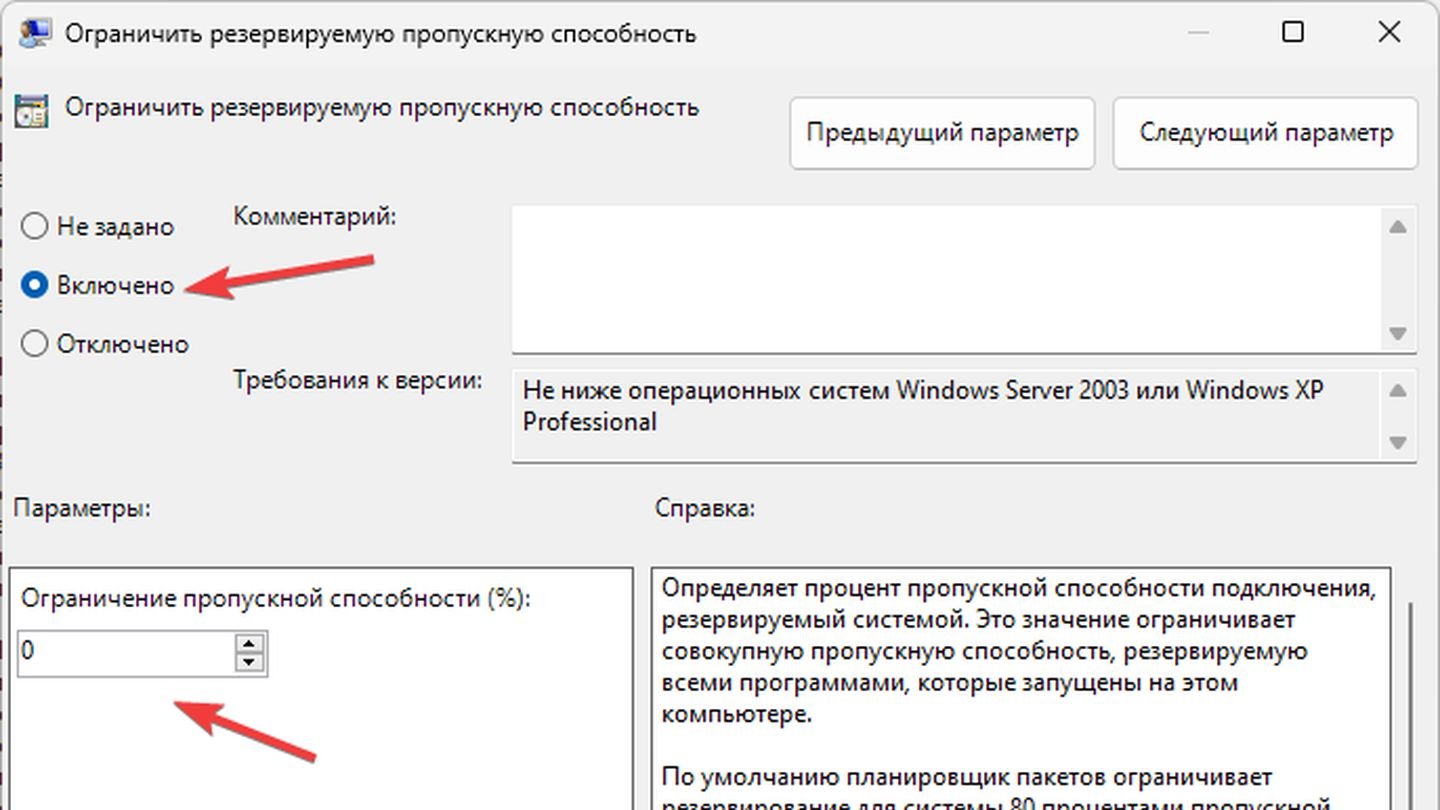Click into the Комментарий text area
The image size is (1440, 810).
(946, 279)
